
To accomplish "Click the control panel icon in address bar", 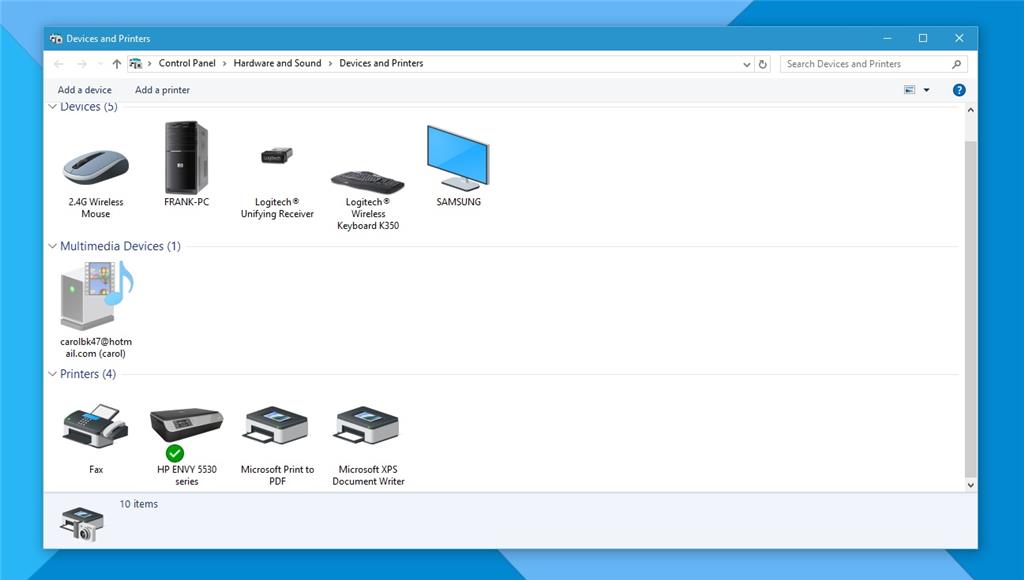I will pos(135,63).
